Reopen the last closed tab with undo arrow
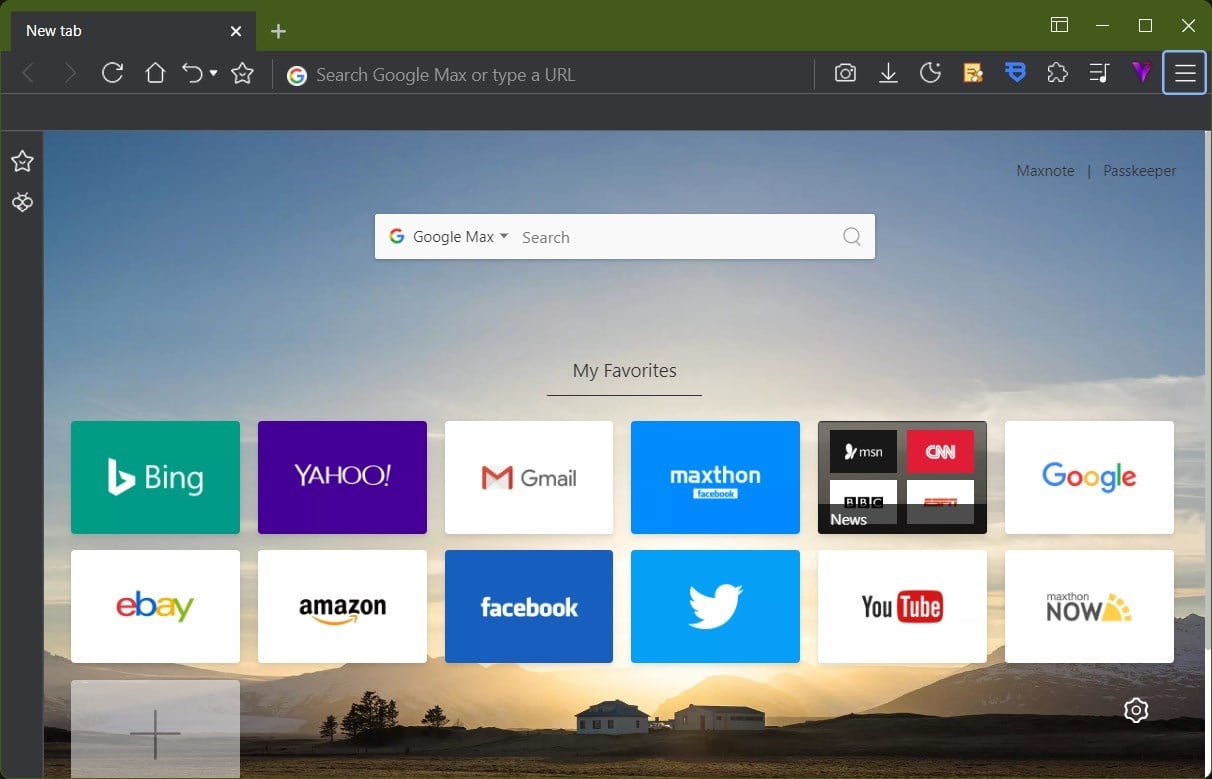 pos(192,73)
